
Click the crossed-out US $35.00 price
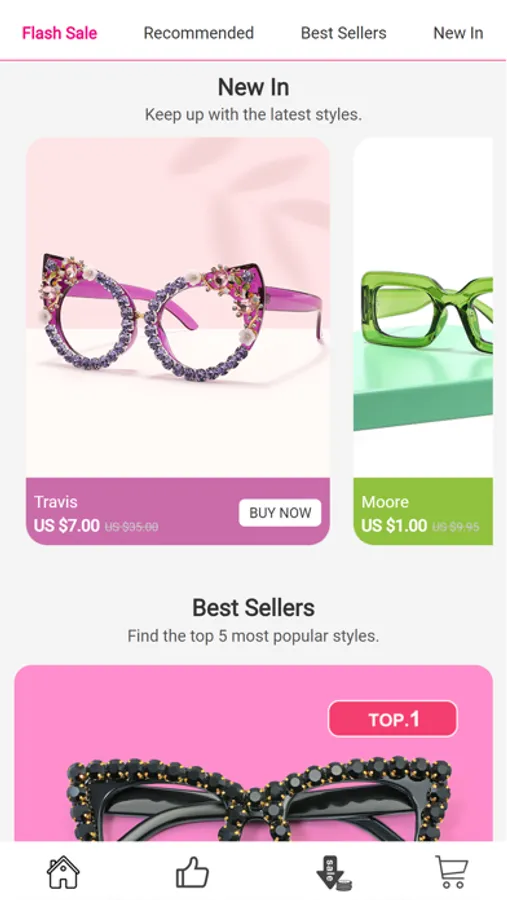(x=131, y=526)
